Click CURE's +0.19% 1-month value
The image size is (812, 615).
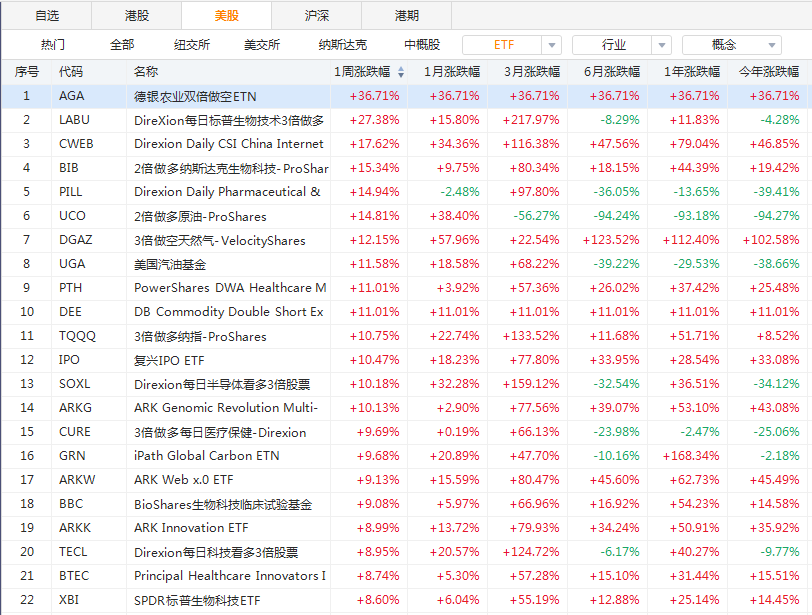coord(458,432)
